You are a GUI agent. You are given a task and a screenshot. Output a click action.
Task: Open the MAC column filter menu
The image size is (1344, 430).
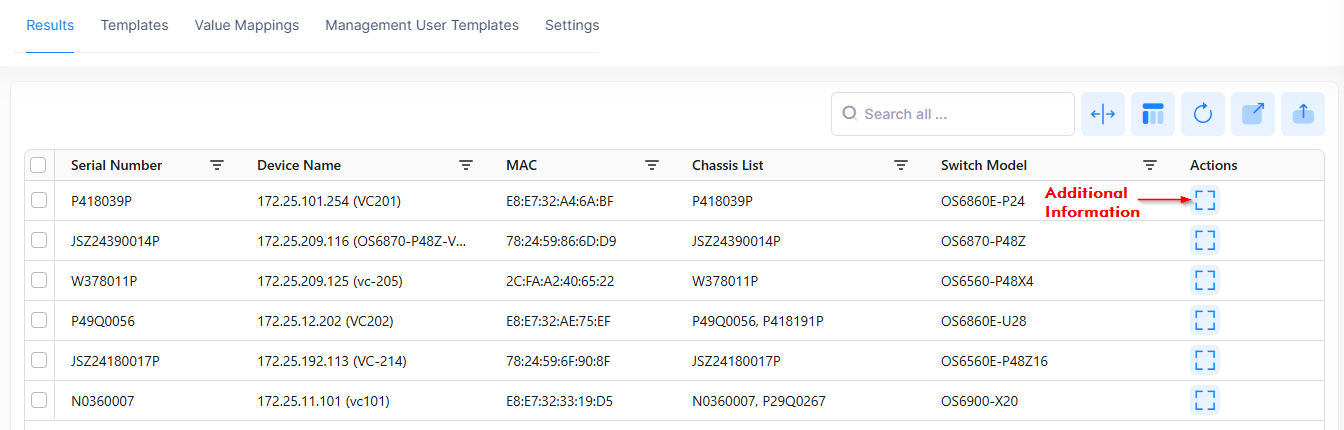coord(652,165)
